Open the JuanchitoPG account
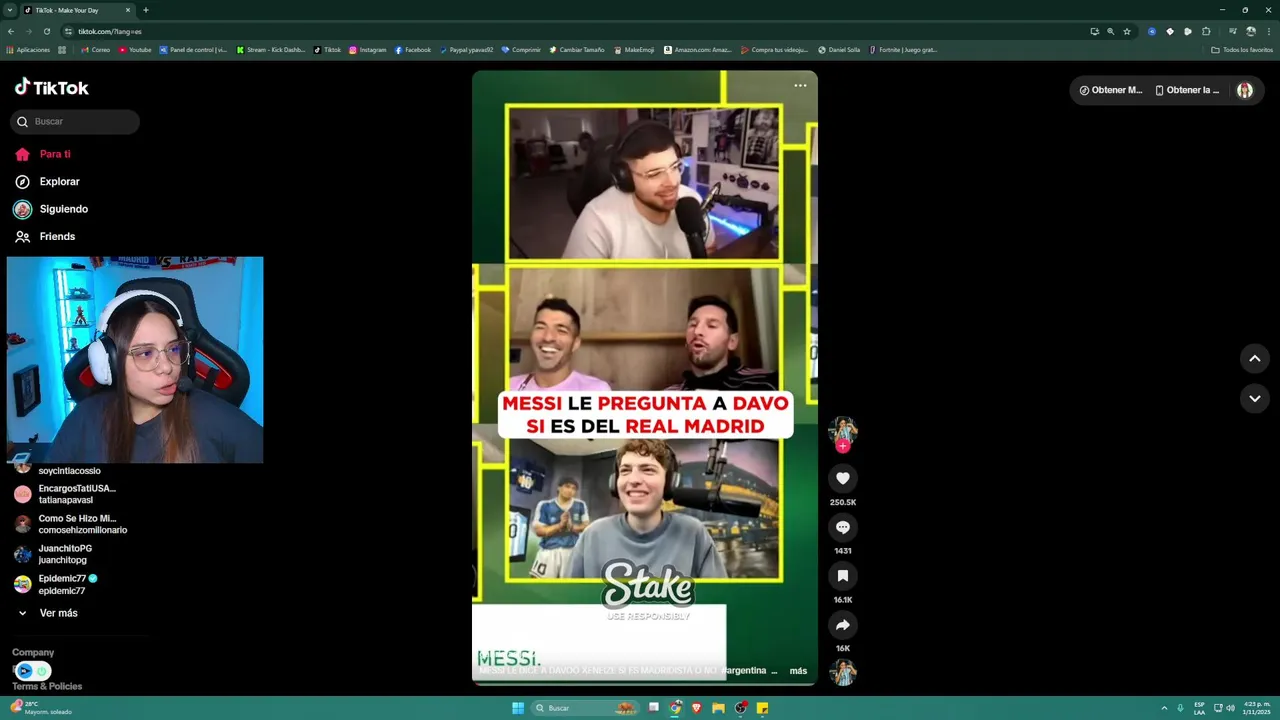This screenshot has height=720, width=1280. (x=53, y=554)
